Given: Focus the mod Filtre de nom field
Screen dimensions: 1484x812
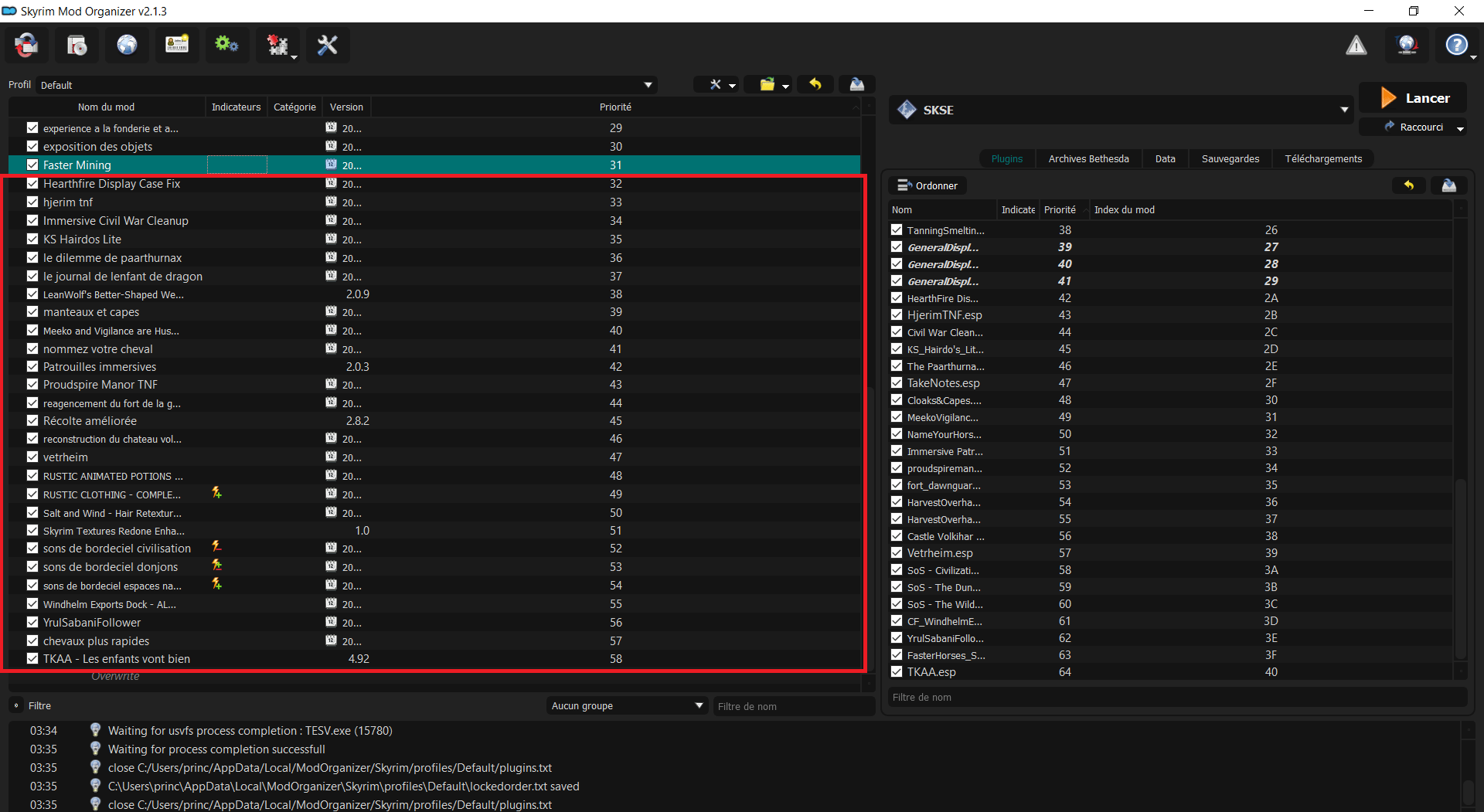Looking at the screenshot, I should pos(793,705).
